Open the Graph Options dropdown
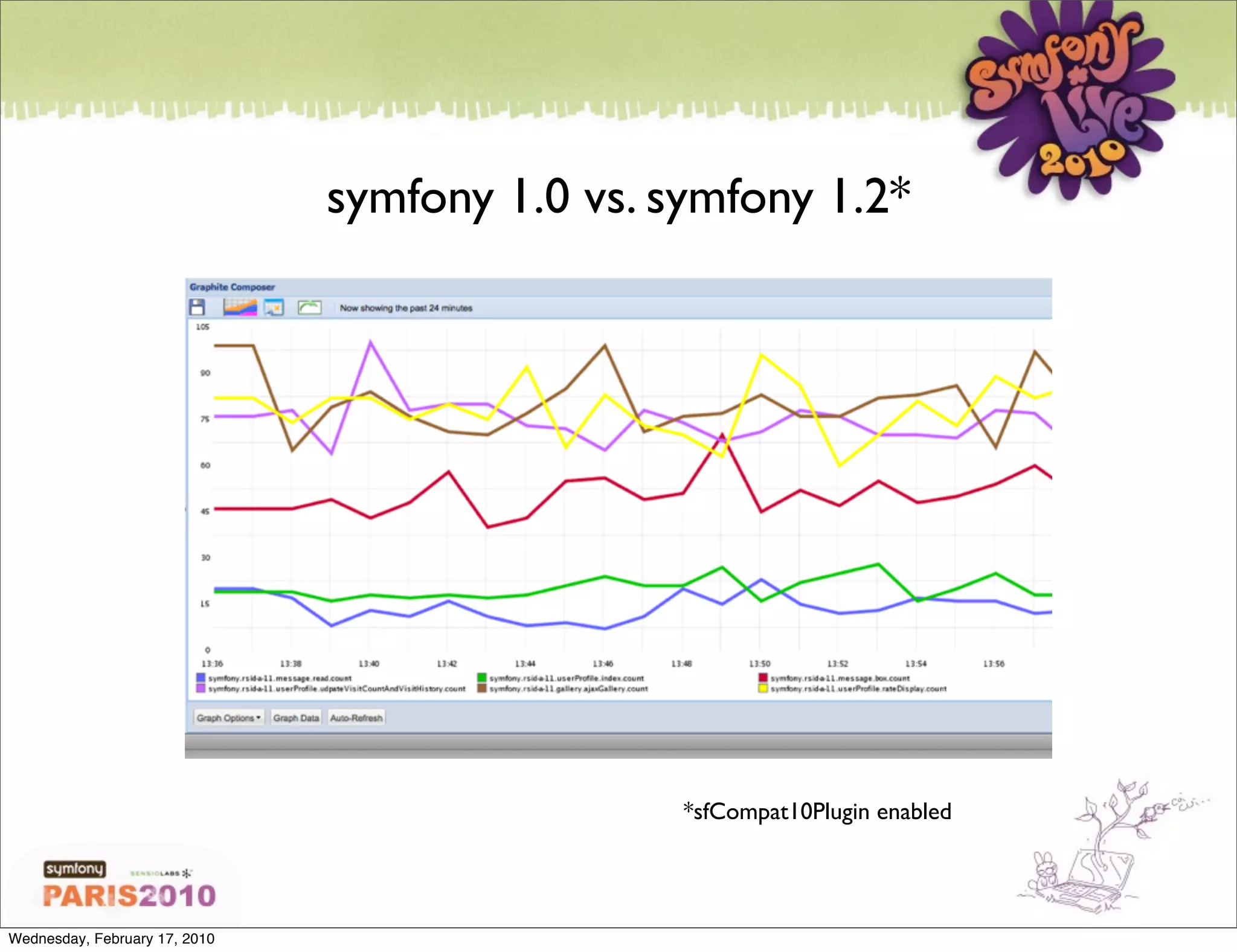 click(228, 718)
